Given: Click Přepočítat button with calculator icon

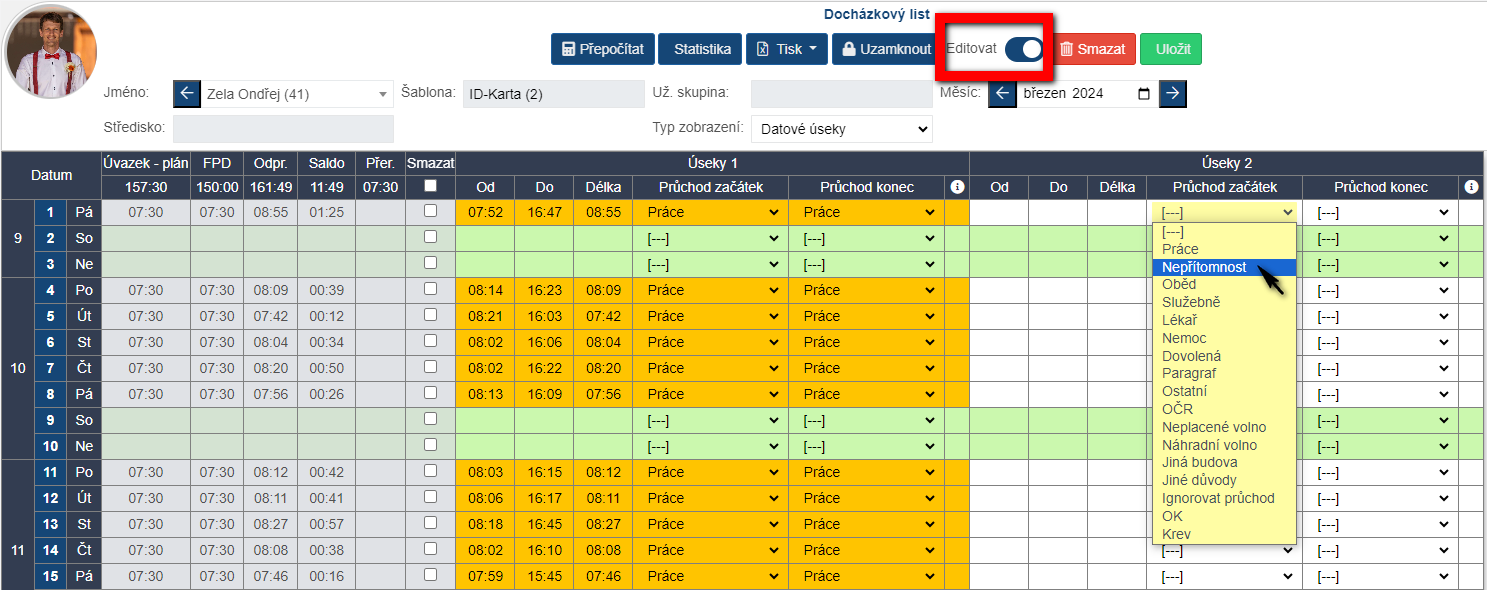Looking at the screenshot, I should click(603, 49).
